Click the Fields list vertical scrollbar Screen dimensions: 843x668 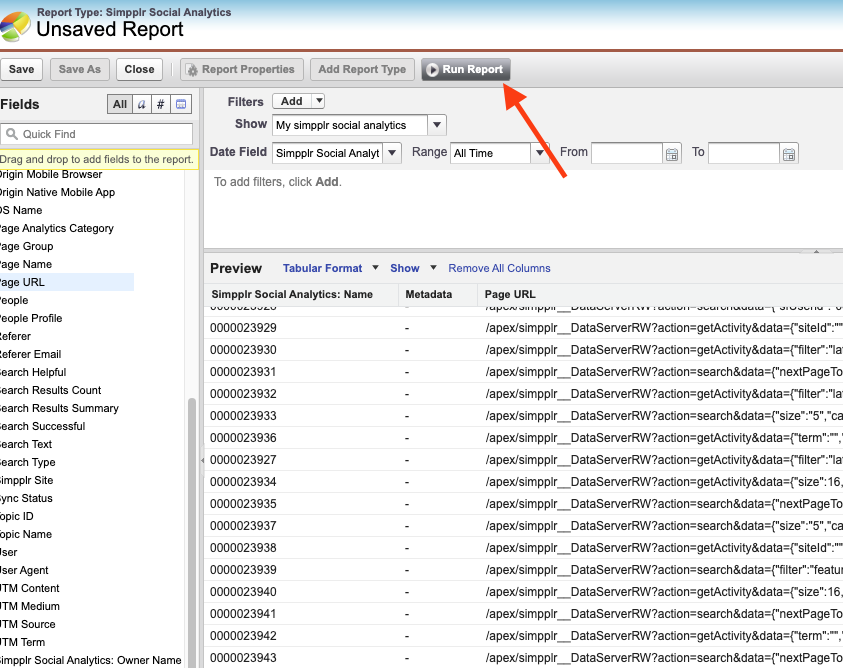tap(191, 532)
